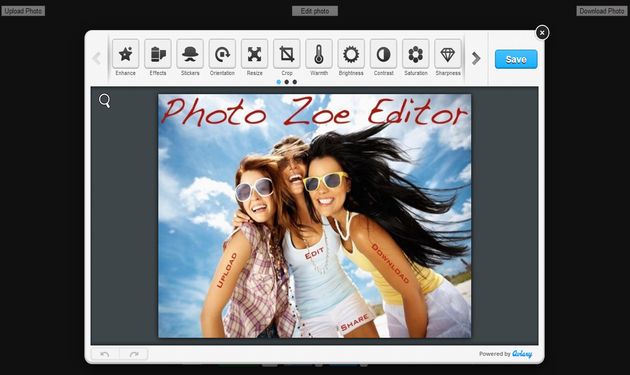Show next set of tools
630x375 pixels.
(x=476, y=58)
